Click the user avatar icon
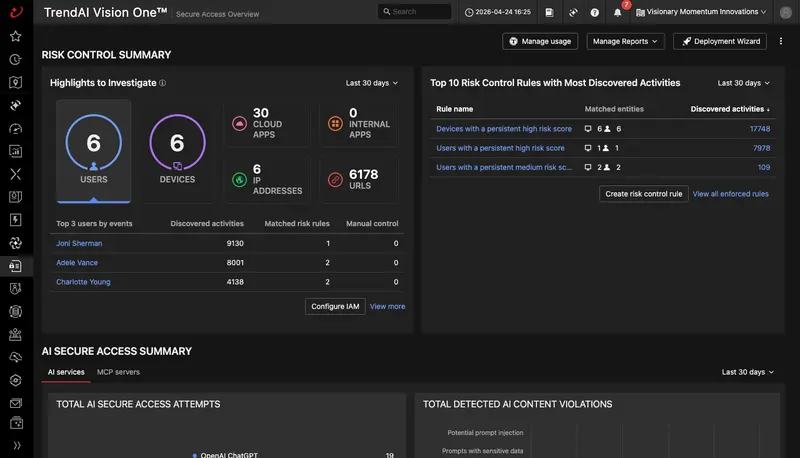 click(786, 12)
